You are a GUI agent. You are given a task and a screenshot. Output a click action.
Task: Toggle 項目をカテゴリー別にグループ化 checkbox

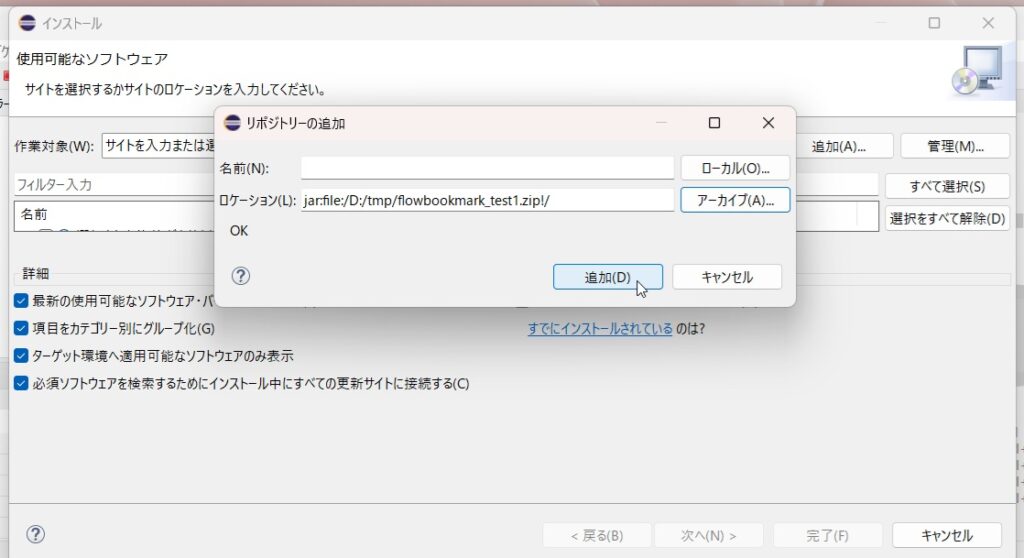[x=21, y=328]
